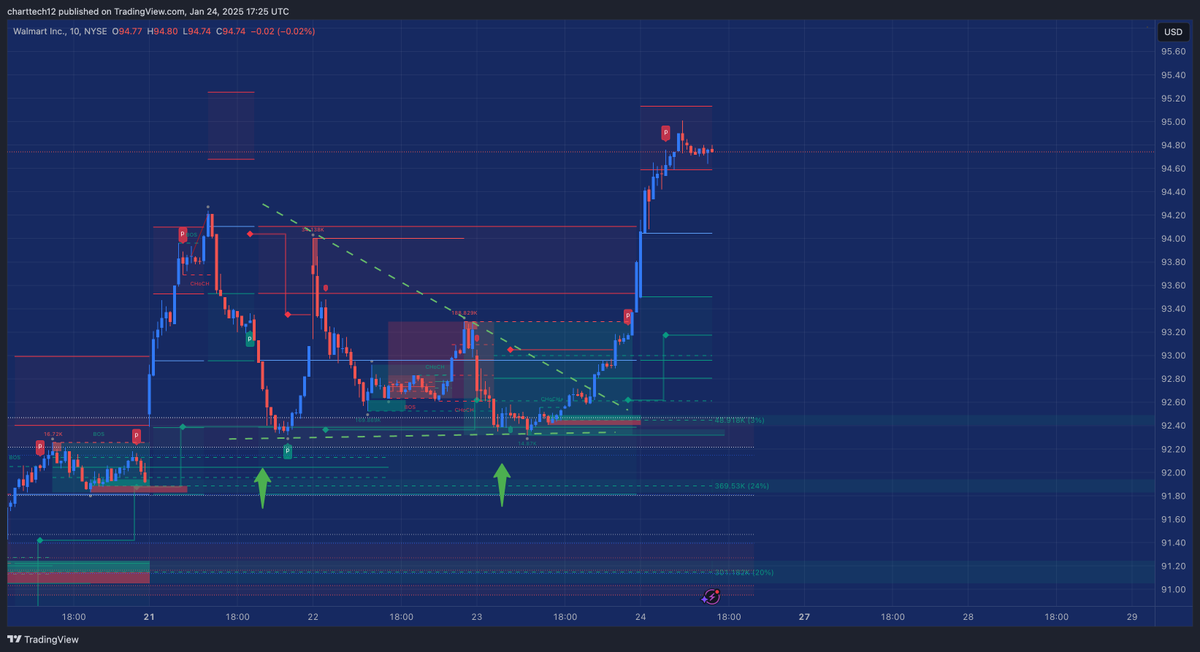Click the 91.20 price axis label
The height and width of the screenshot is (652, 1200).
[1173, 566]
